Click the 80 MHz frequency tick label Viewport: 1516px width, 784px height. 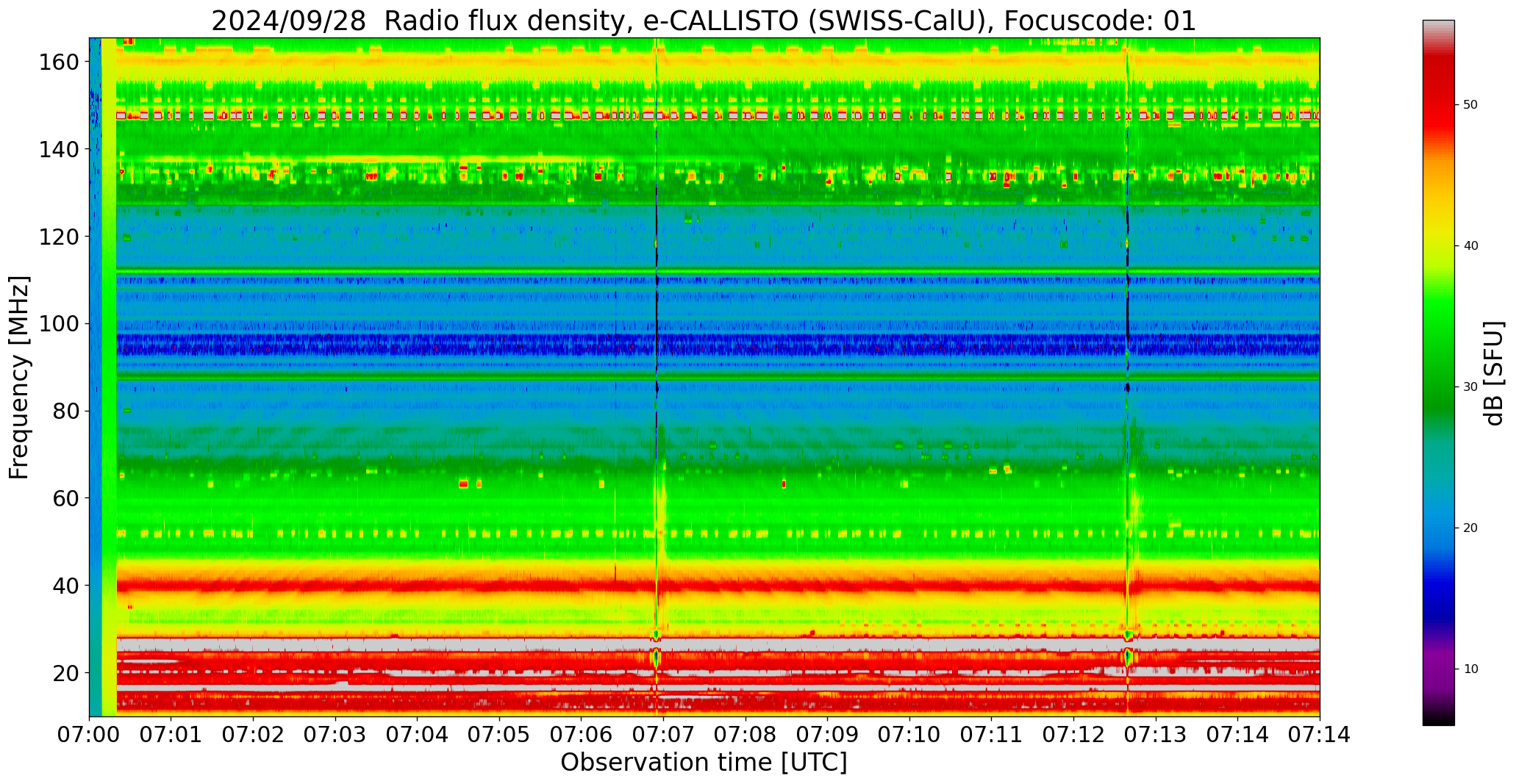point(65,411)
